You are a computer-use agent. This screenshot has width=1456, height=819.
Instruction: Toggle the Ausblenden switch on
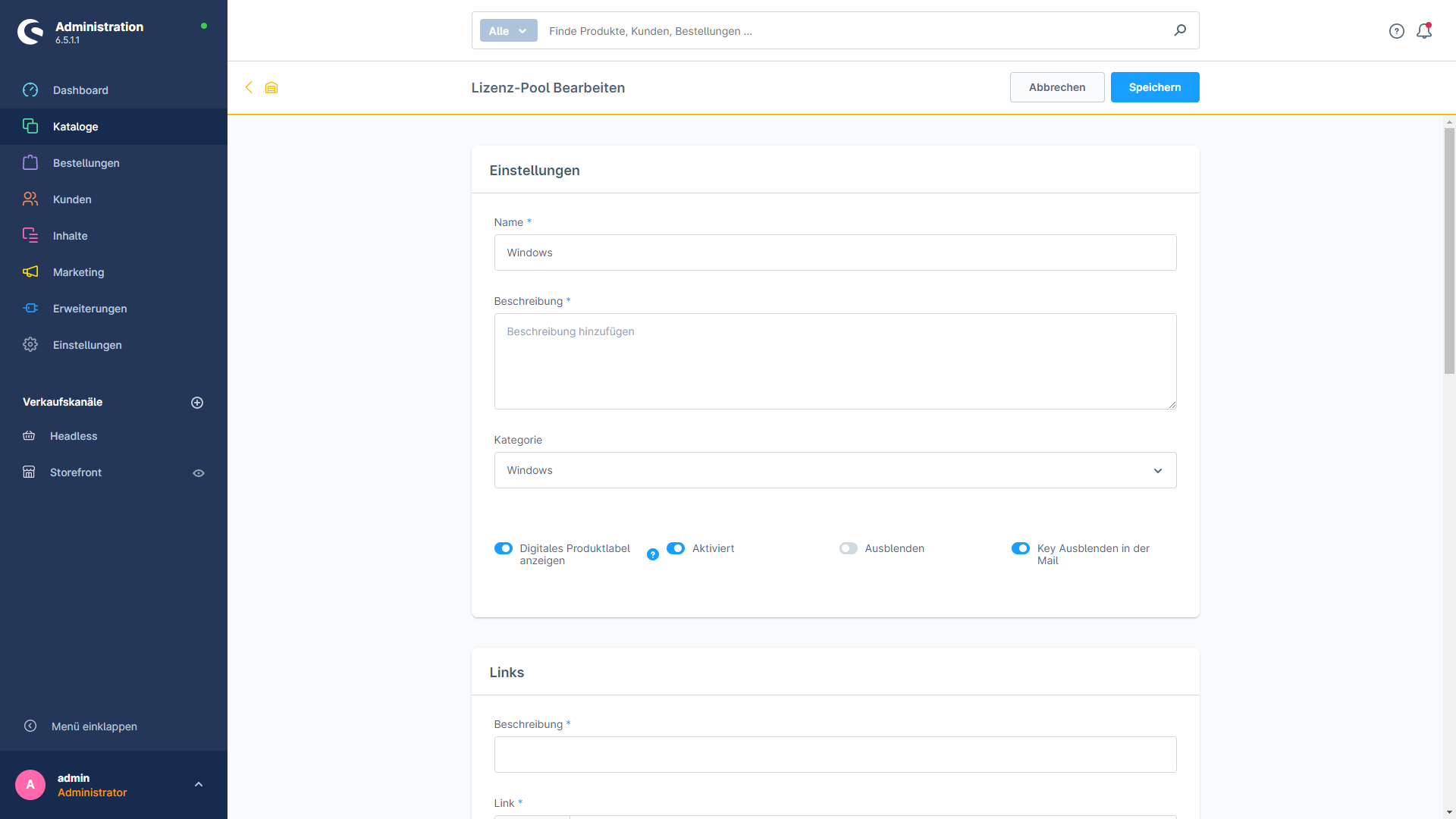click(x=849, y=548)
